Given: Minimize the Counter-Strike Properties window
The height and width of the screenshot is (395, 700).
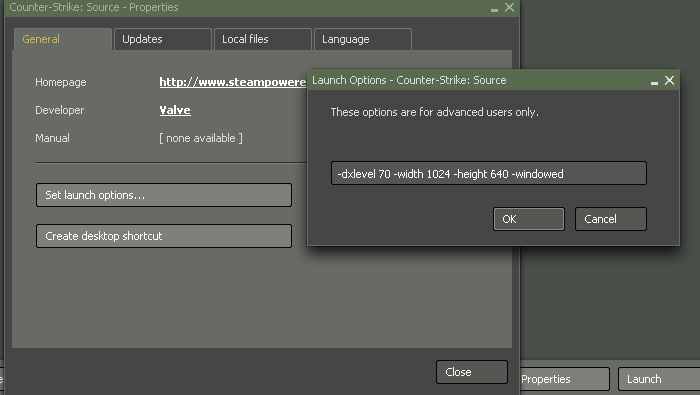Looking at the screenshot, I should click(494, 10).
